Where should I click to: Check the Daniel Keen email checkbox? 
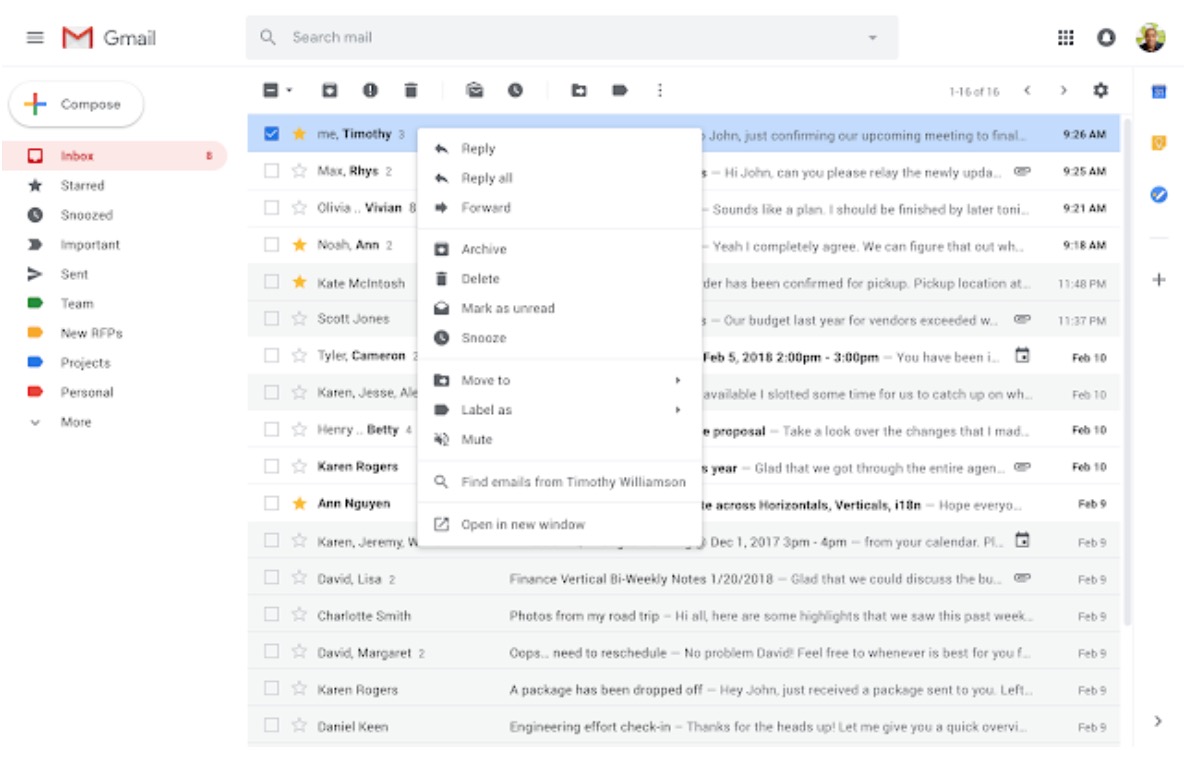click(x=271, y=726)
